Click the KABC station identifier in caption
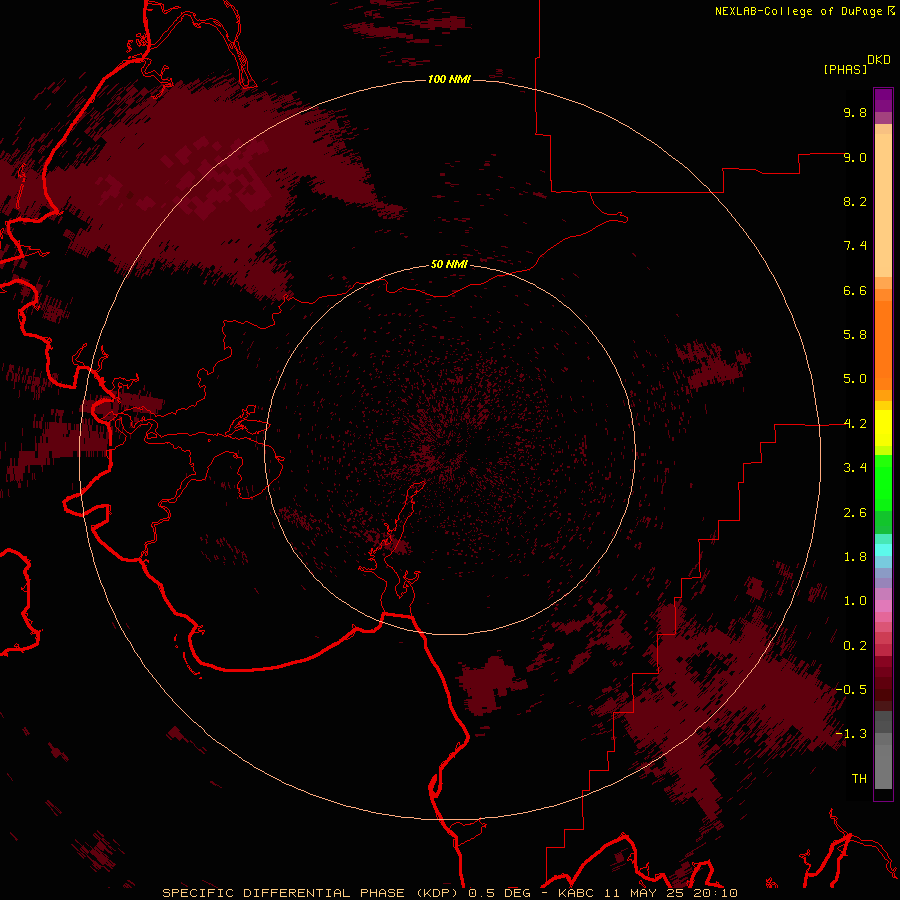 (576, 893)
